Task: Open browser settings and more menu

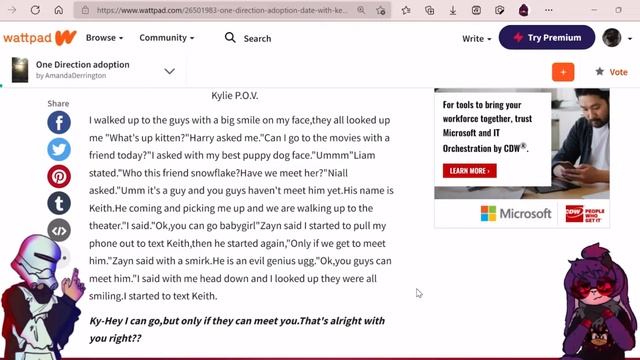Action: point(549,10)
